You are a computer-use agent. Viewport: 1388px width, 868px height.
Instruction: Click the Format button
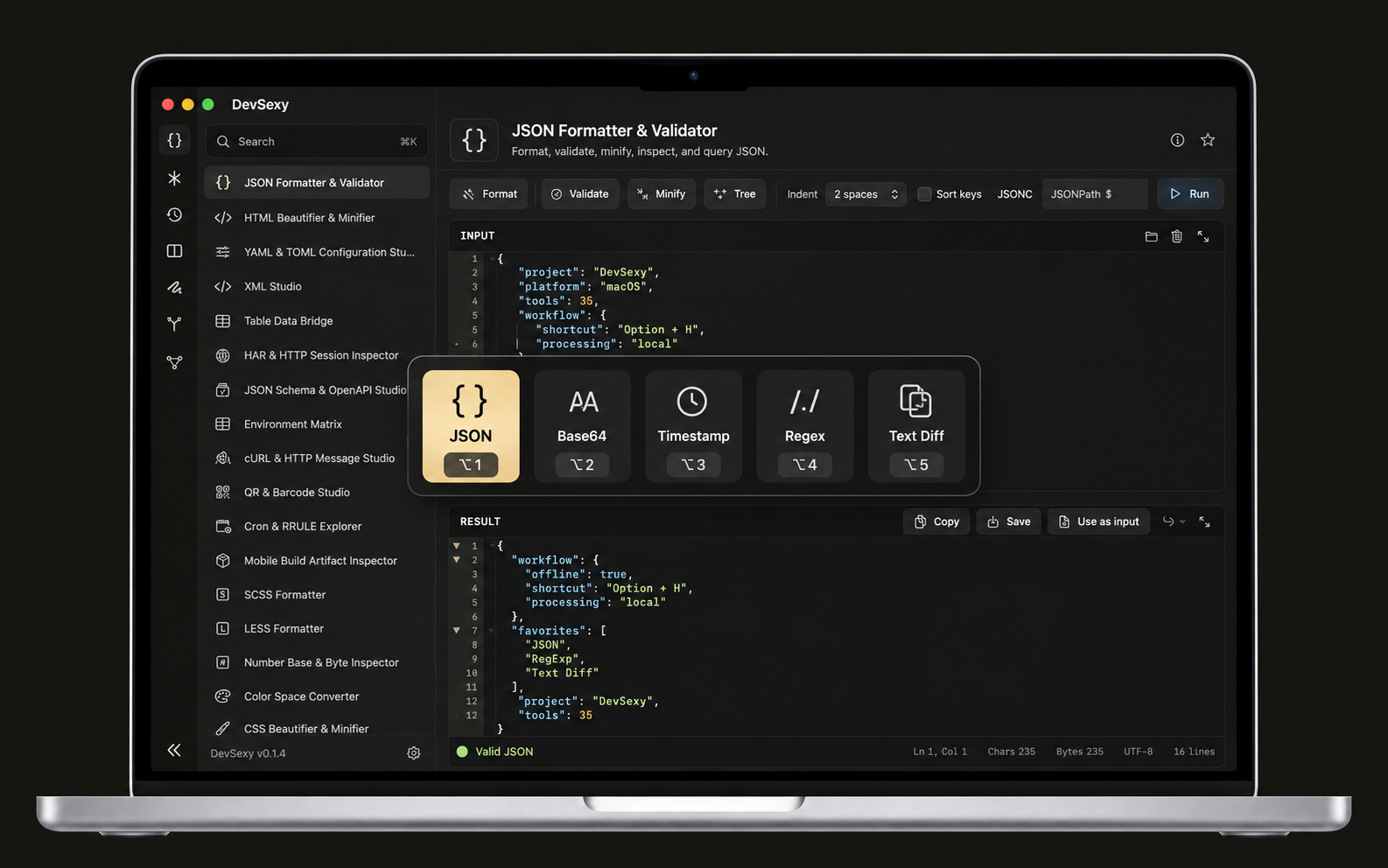click(489, 194)
